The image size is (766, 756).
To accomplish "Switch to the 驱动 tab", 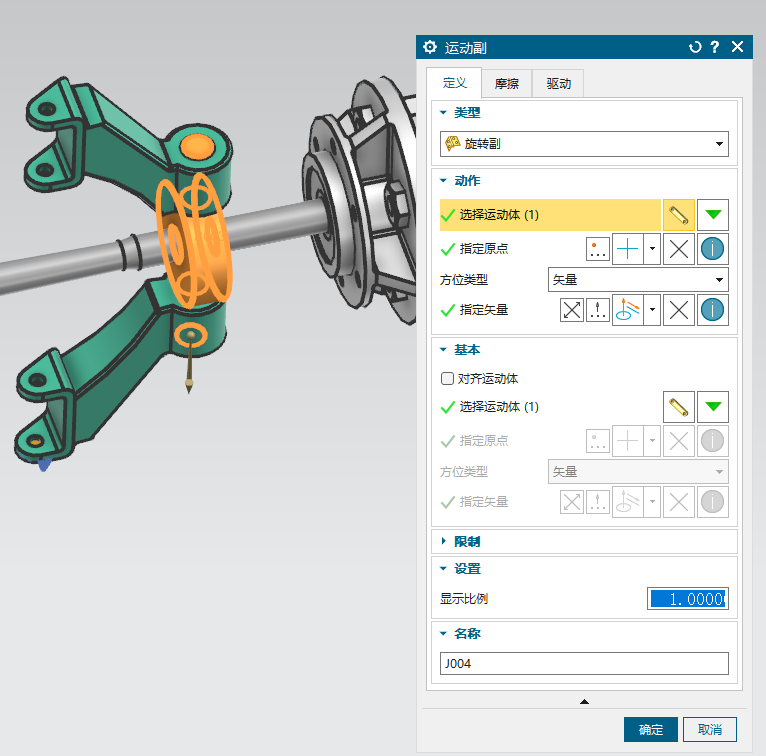I will [558, 84].
